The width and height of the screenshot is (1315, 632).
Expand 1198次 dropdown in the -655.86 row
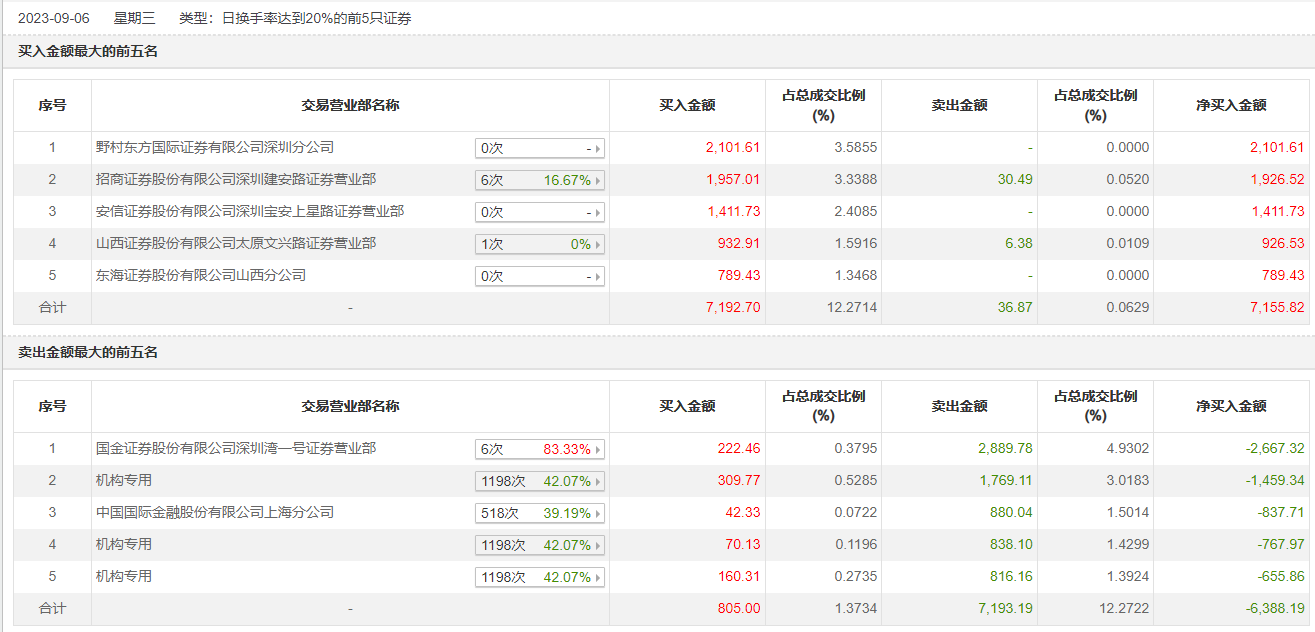pos(540,578)
